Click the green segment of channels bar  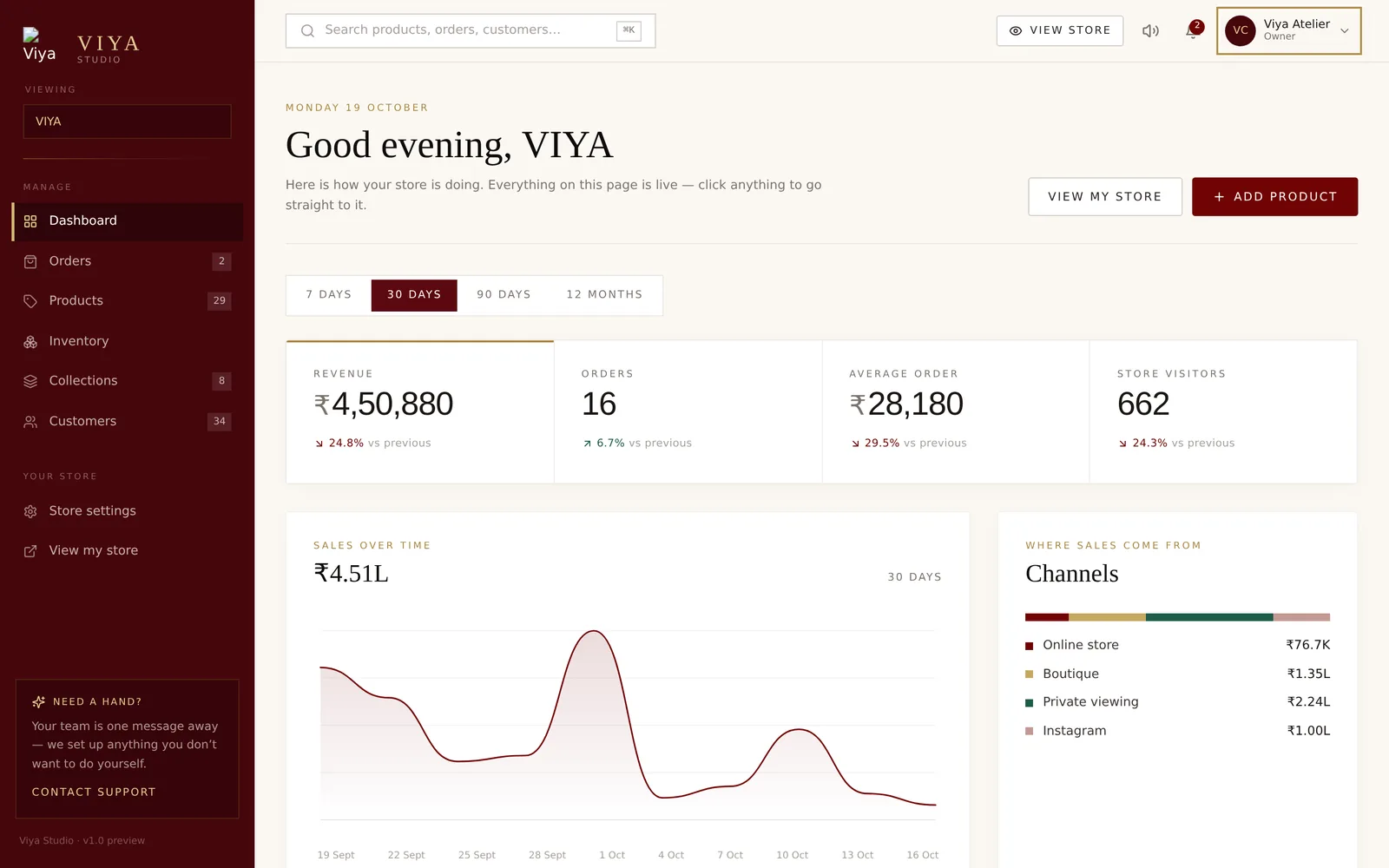pyautogui.click(x=1209, y=617)
